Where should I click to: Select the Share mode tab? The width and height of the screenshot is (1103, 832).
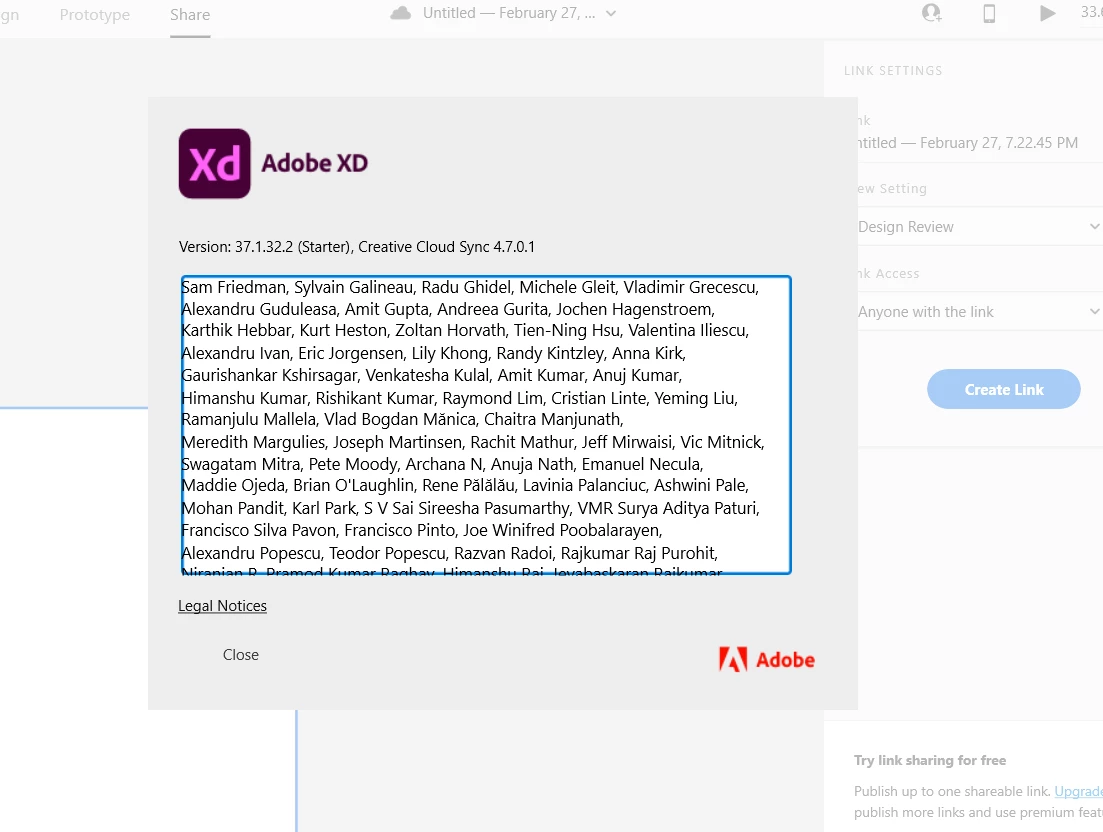tap(190, 15)
